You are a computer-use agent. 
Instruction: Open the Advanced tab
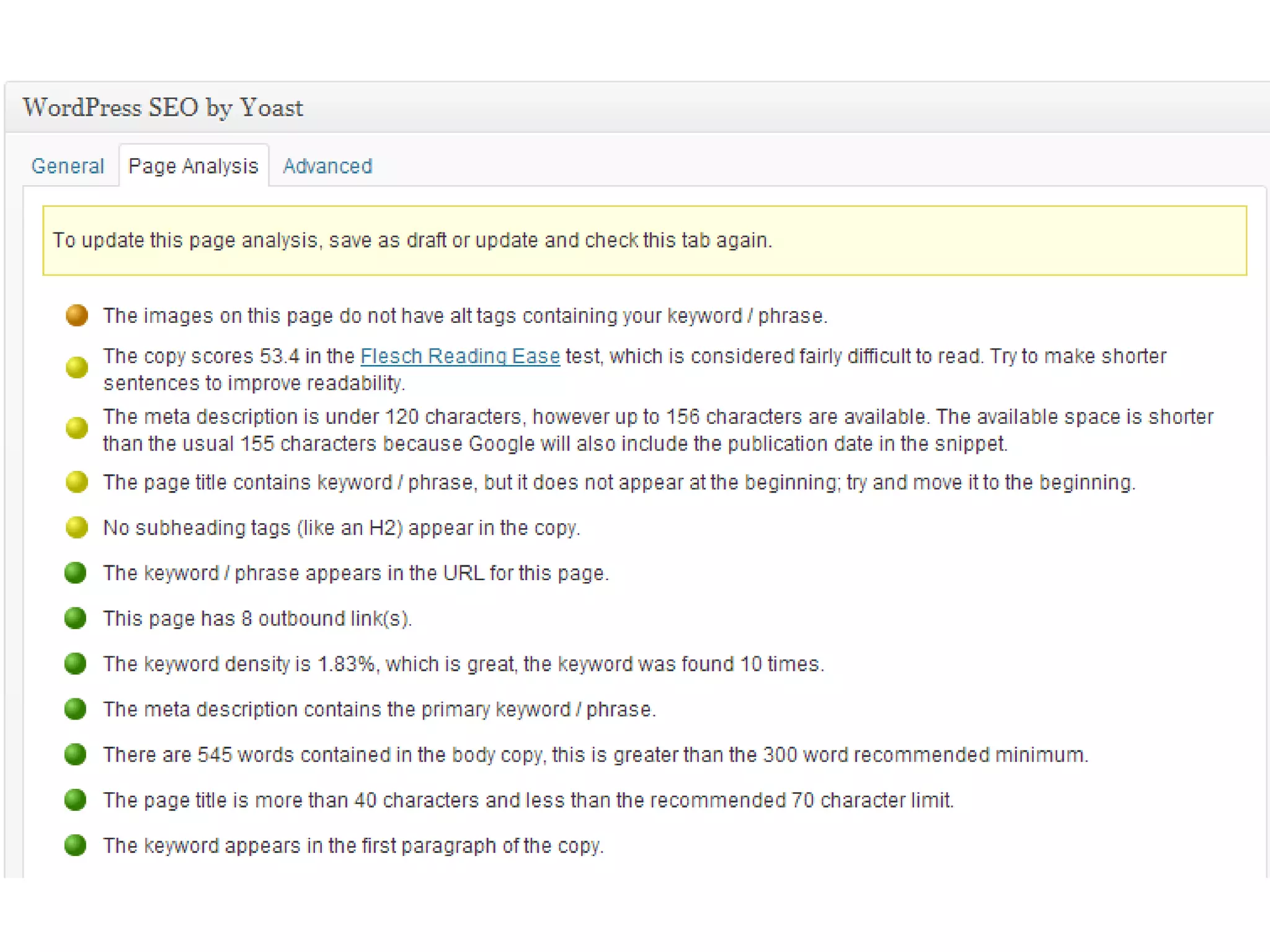[x=327, y=166]
